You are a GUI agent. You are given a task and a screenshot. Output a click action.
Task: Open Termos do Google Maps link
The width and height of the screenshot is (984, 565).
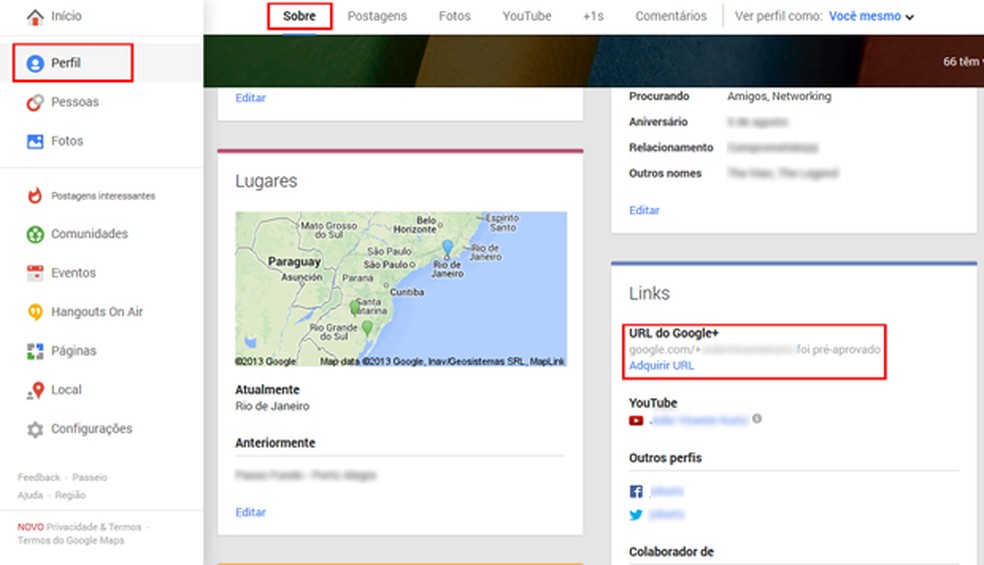[x=71, y=541]
